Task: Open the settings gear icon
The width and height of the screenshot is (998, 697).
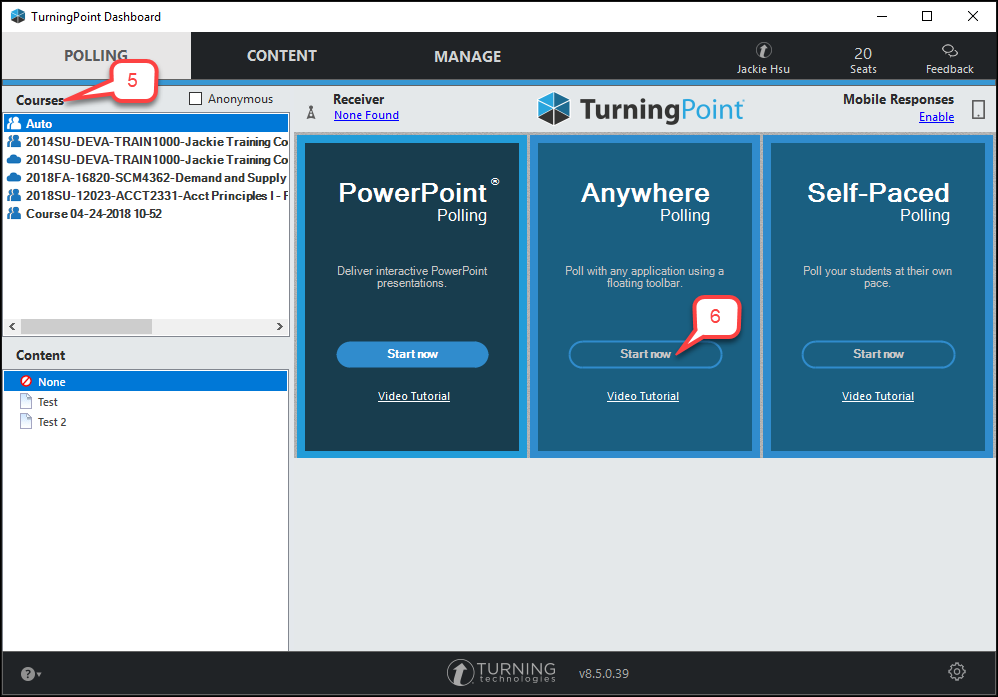Action: point(957,672)
